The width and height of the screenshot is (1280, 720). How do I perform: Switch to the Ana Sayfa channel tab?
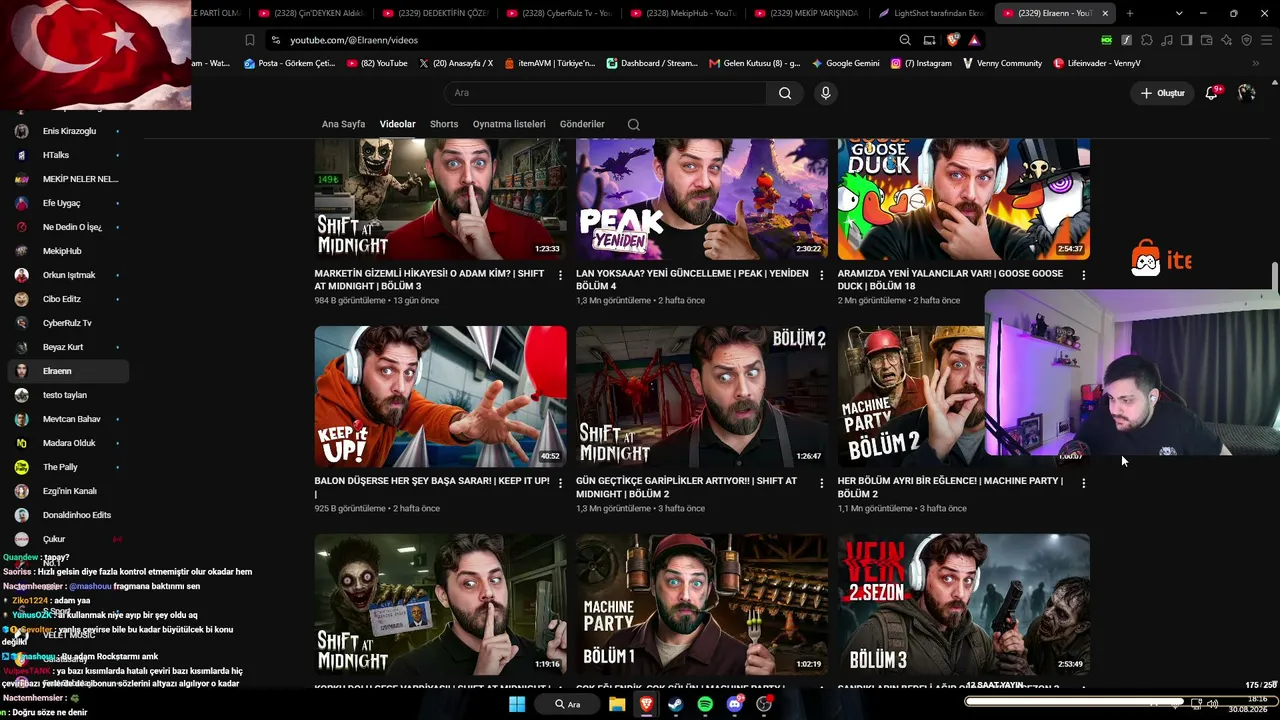[x=343, y=124]
